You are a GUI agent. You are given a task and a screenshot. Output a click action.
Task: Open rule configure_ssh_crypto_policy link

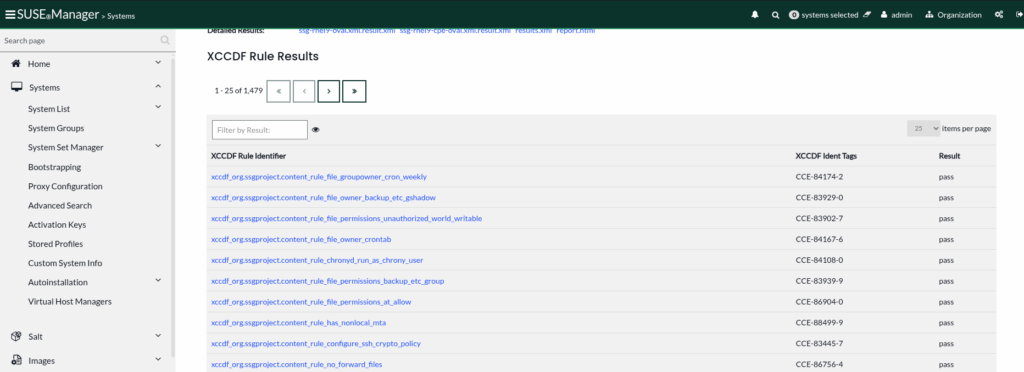(x=316, y=343)
